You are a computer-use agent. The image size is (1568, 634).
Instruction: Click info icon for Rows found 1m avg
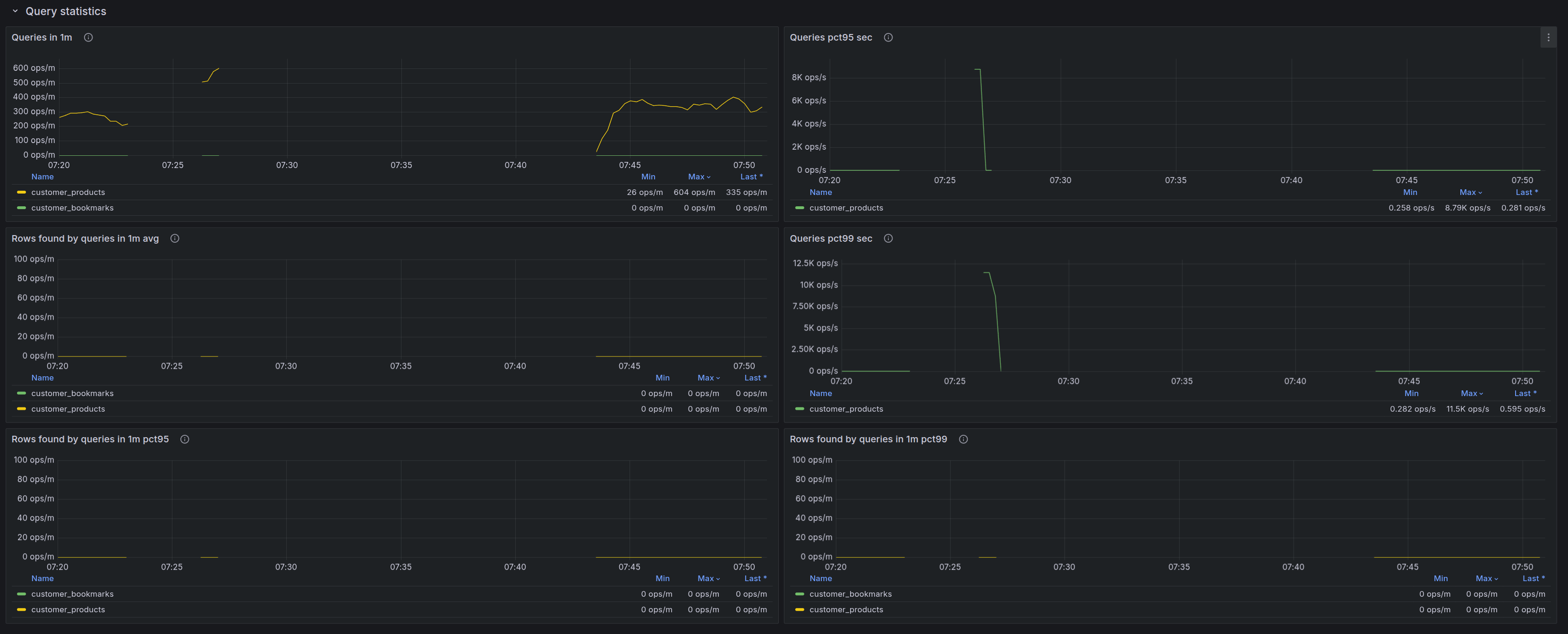tap(175, 238)
